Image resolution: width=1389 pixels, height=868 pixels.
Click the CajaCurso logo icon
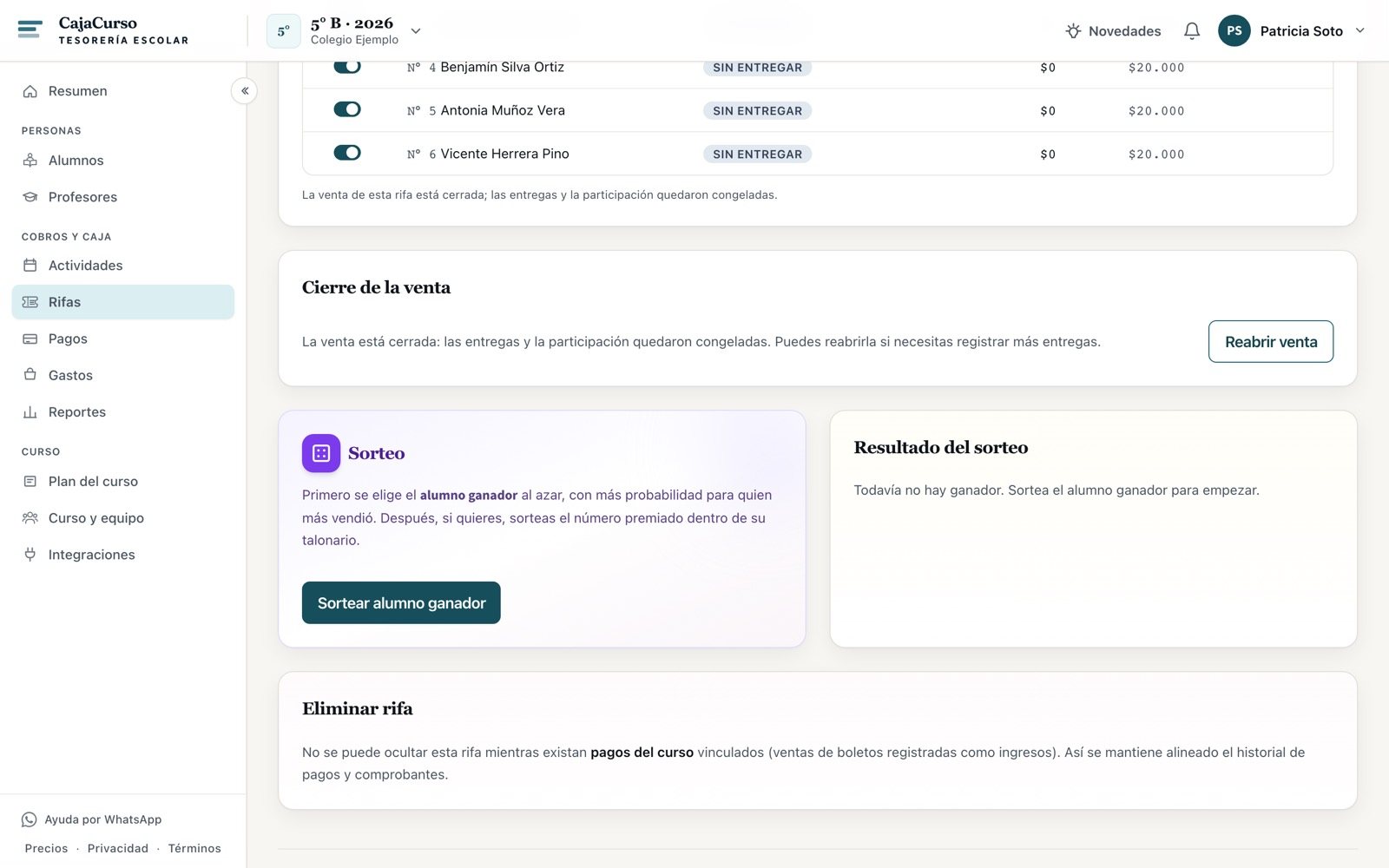click(x=30, y=30)
